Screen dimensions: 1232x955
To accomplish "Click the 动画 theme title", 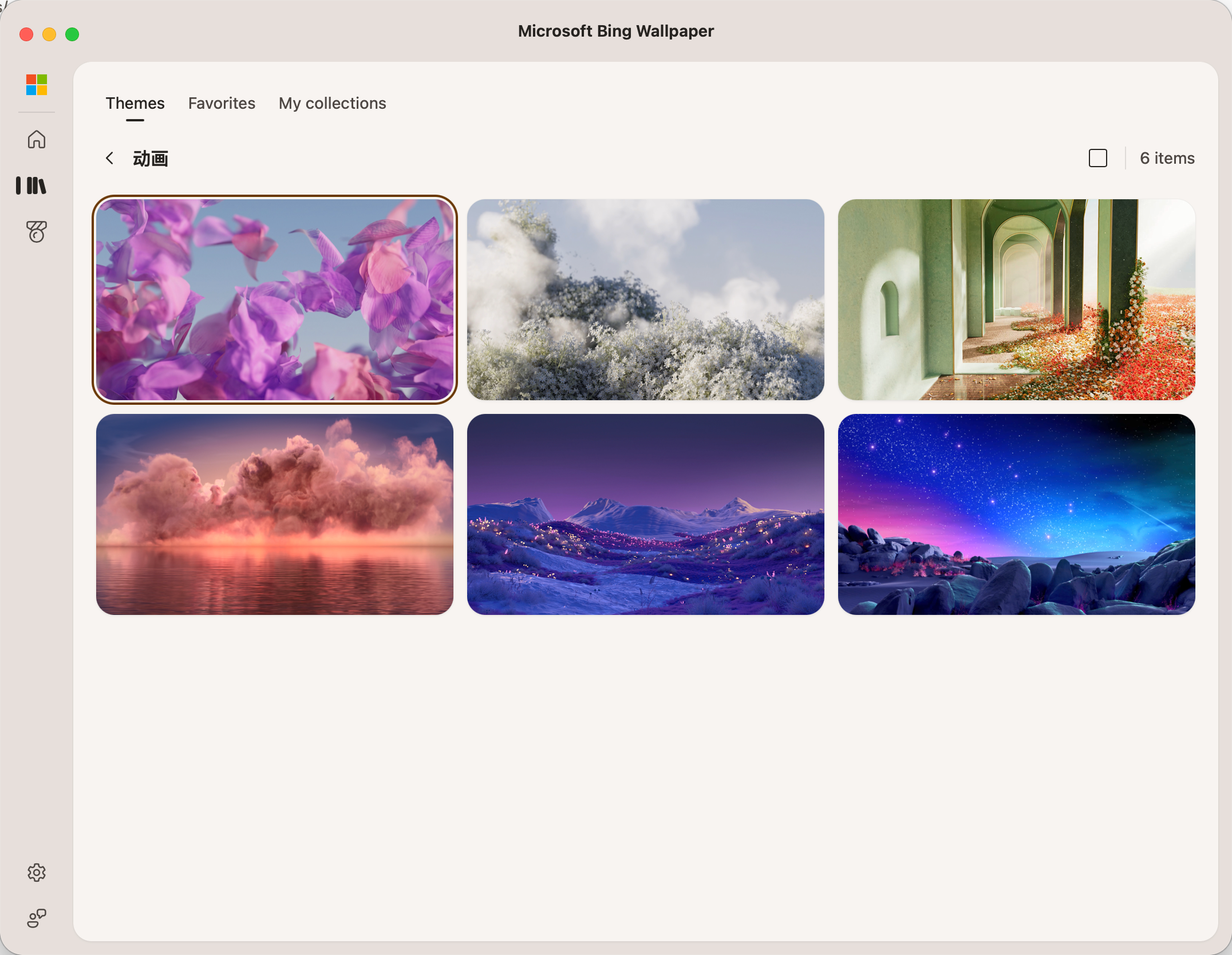I will (x=151, y=159).
